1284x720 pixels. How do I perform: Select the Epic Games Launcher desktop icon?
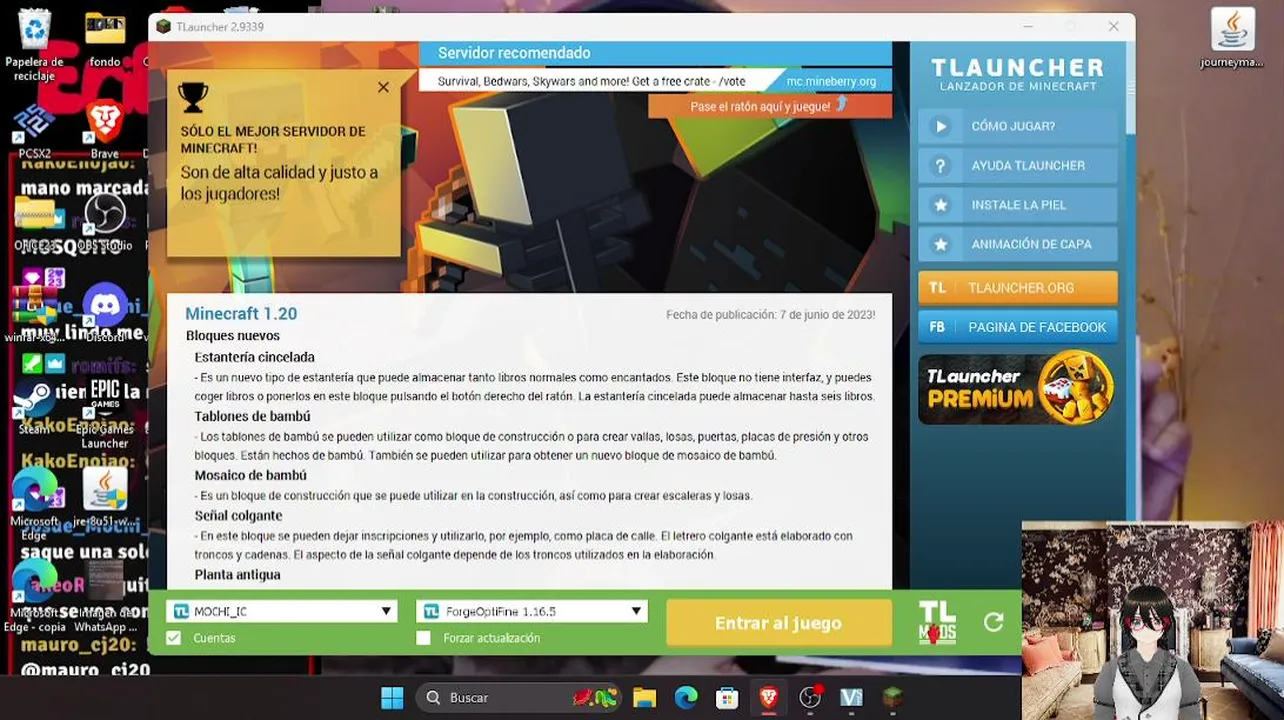(x=105, y=413)
